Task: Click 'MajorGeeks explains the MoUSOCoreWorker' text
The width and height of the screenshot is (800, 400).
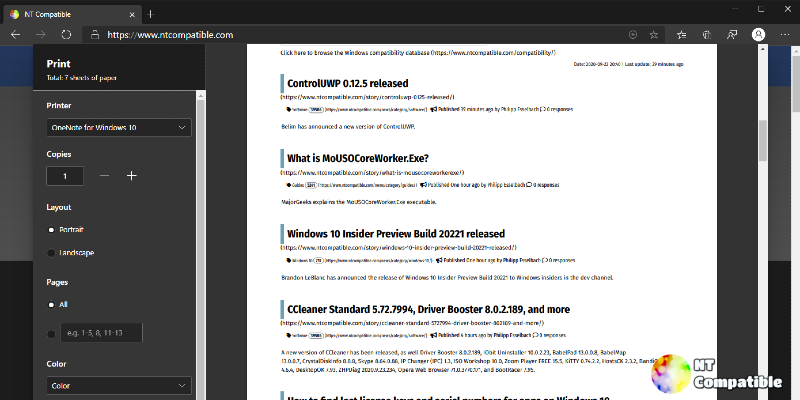Action: coord(359,202)
